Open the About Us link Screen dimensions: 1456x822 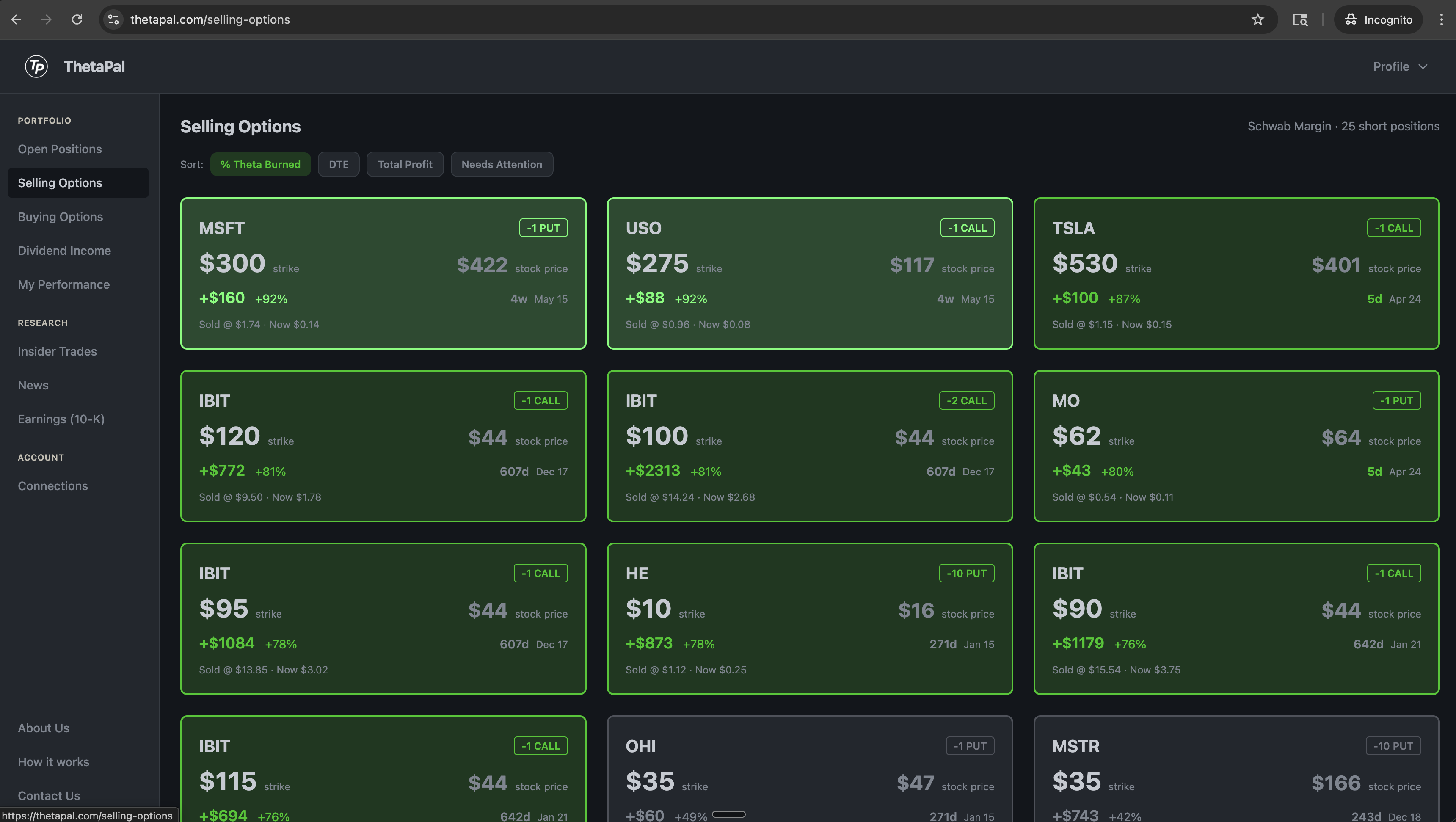coord(44,728)
